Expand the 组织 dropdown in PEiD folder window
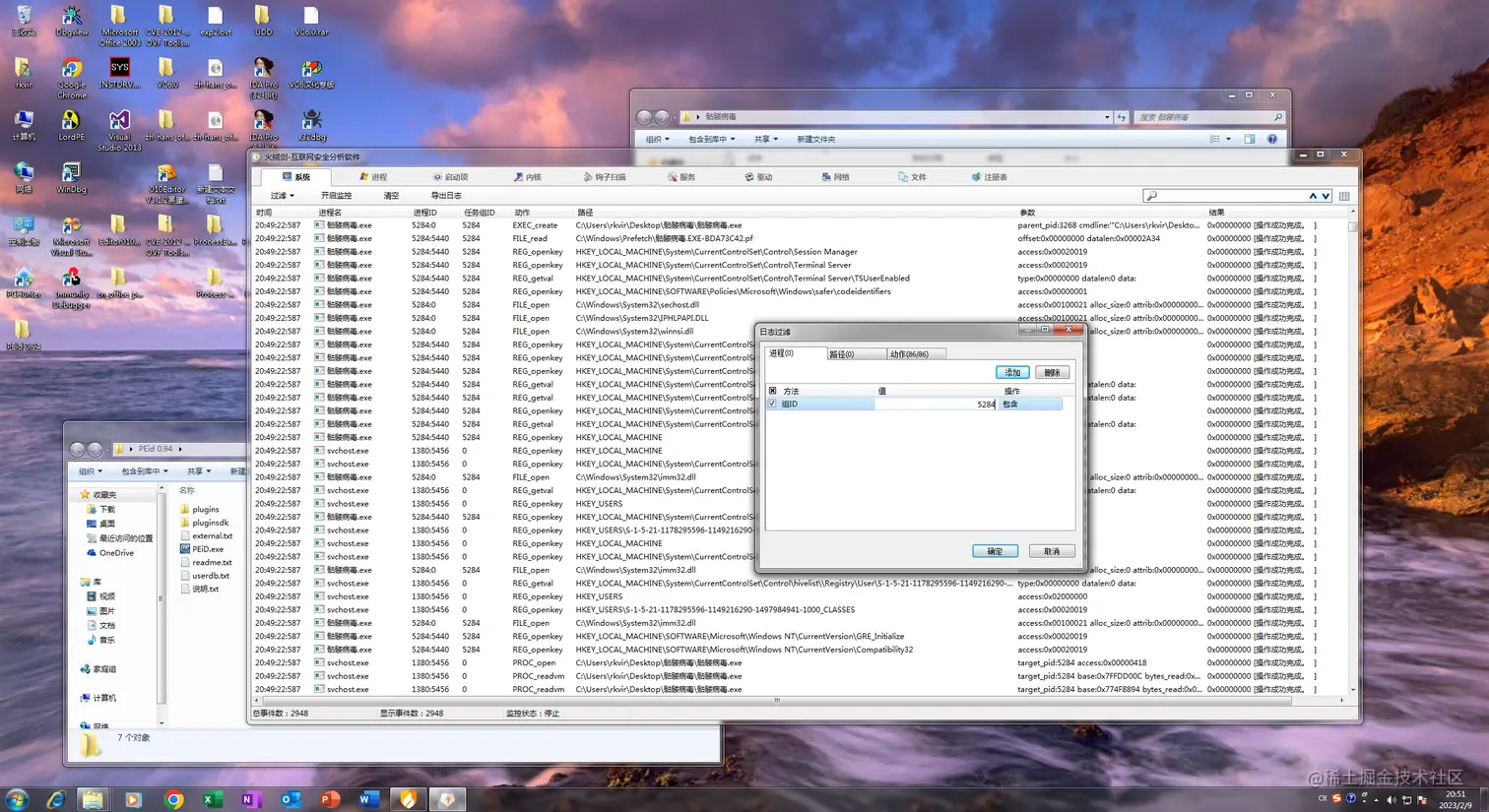 [x=91, y=471]
